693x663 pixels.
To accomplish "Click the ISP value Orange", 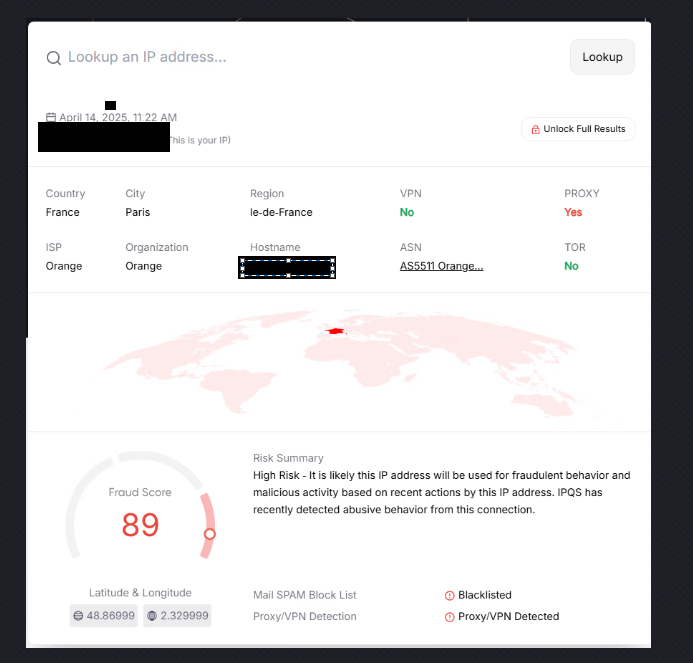I will tap(64, 266).
